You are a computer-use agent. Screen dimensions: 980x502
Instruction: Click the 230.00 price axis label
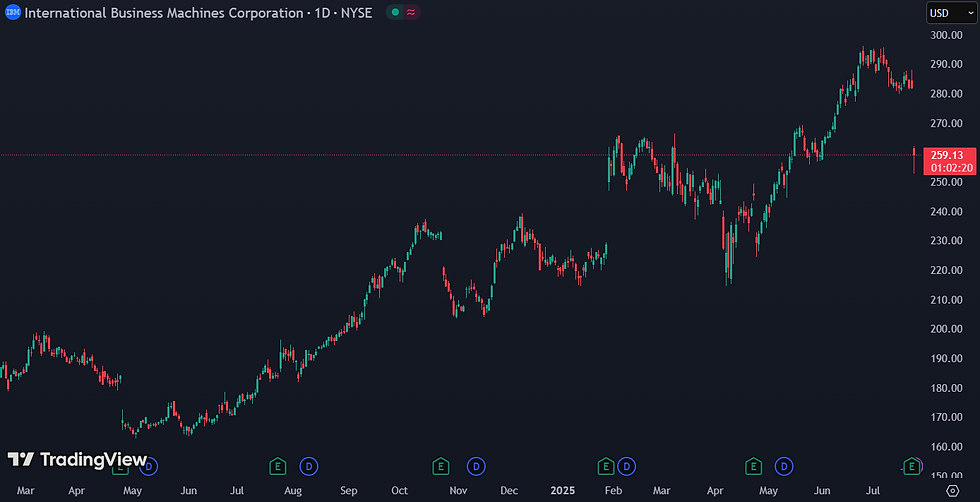pos(946,241)
